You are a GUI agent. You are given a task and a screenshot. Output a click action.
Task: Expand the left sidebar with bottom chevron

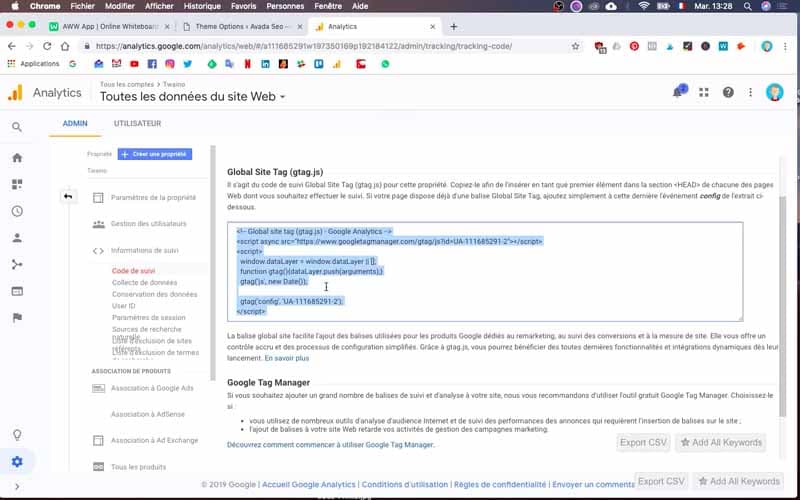[x=17, y=487]
